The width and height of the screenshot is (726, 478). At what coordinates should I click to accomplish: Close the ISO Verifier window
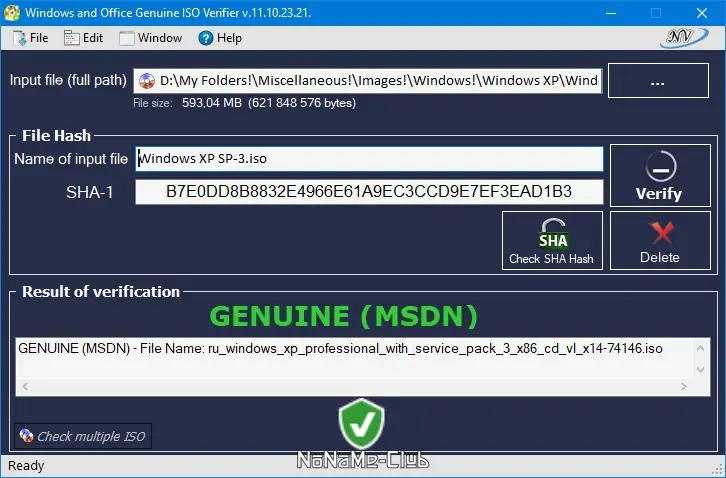pyautogui.click(x=701, y=13)
